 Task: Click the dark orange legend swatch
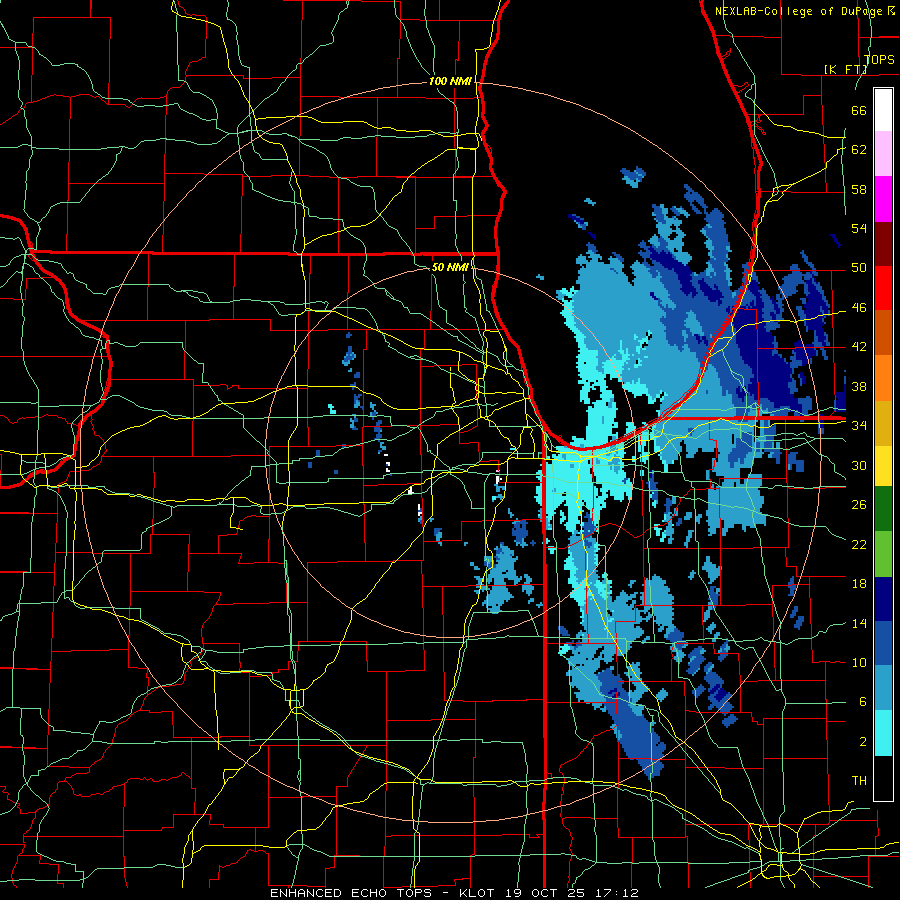(883, 333)
